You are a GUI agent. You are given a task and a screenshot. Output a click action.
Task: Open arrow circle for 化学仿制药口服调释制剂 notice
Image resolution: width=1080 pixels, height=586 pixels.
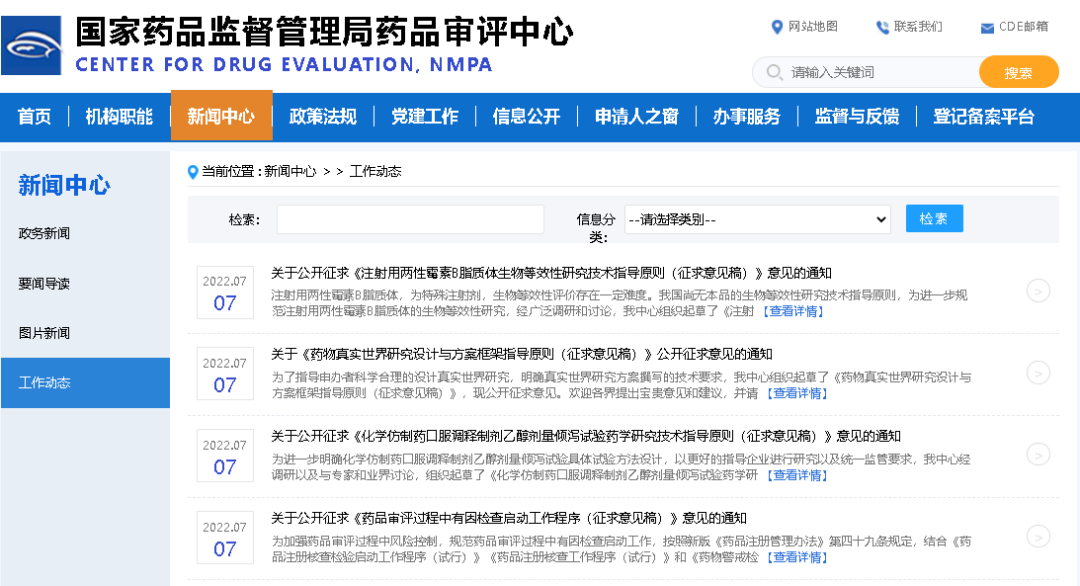1038,454
